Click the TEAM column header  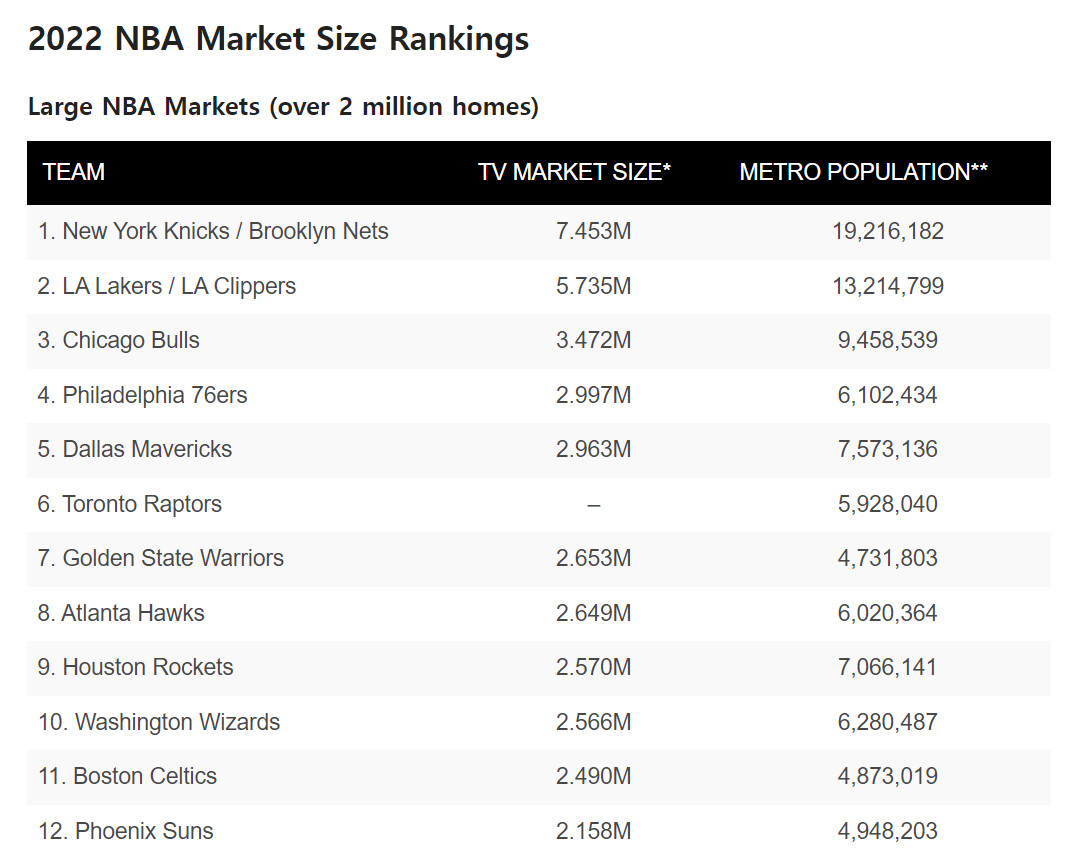(74, 172)
